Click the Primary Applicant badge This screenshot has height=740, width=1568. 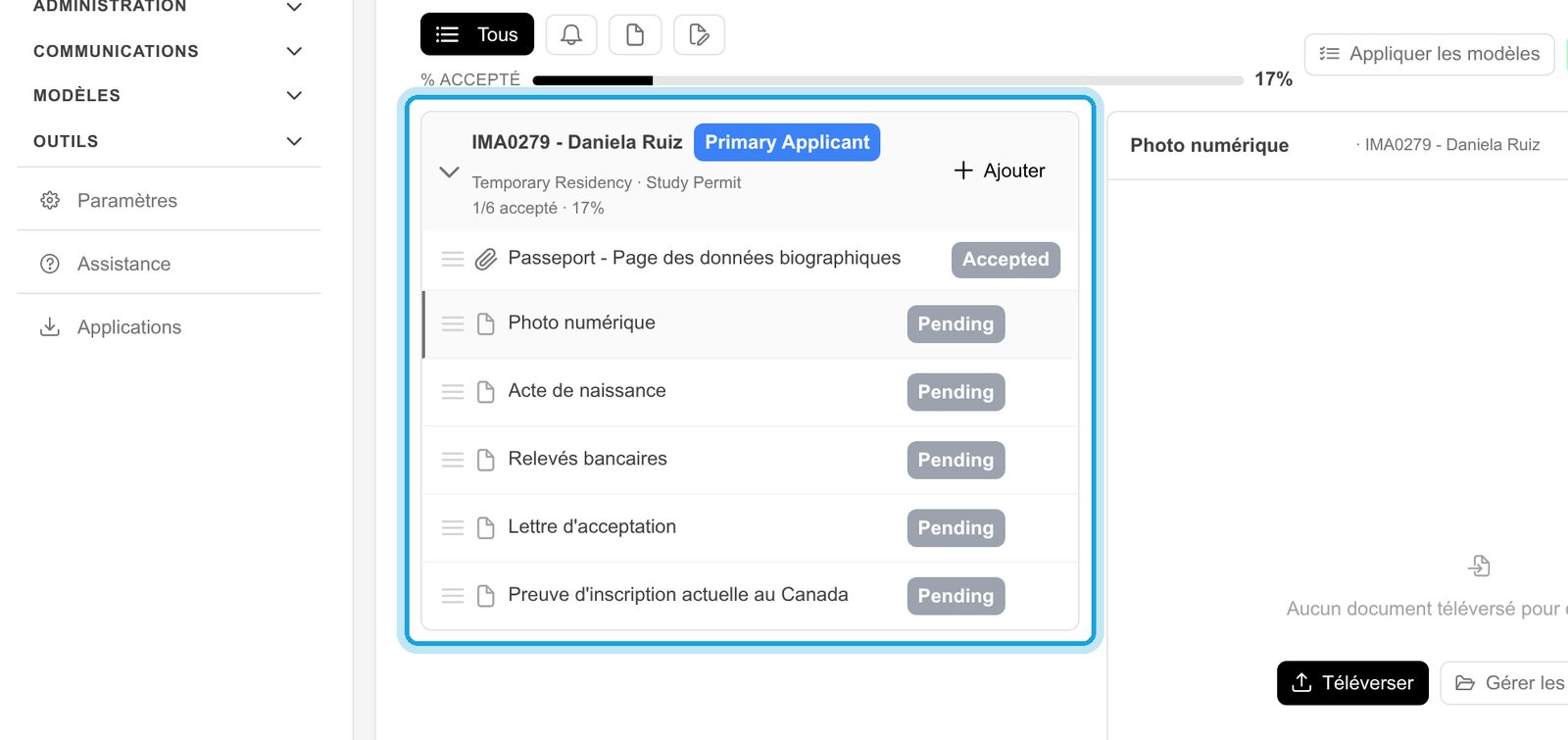coord(787,142)
